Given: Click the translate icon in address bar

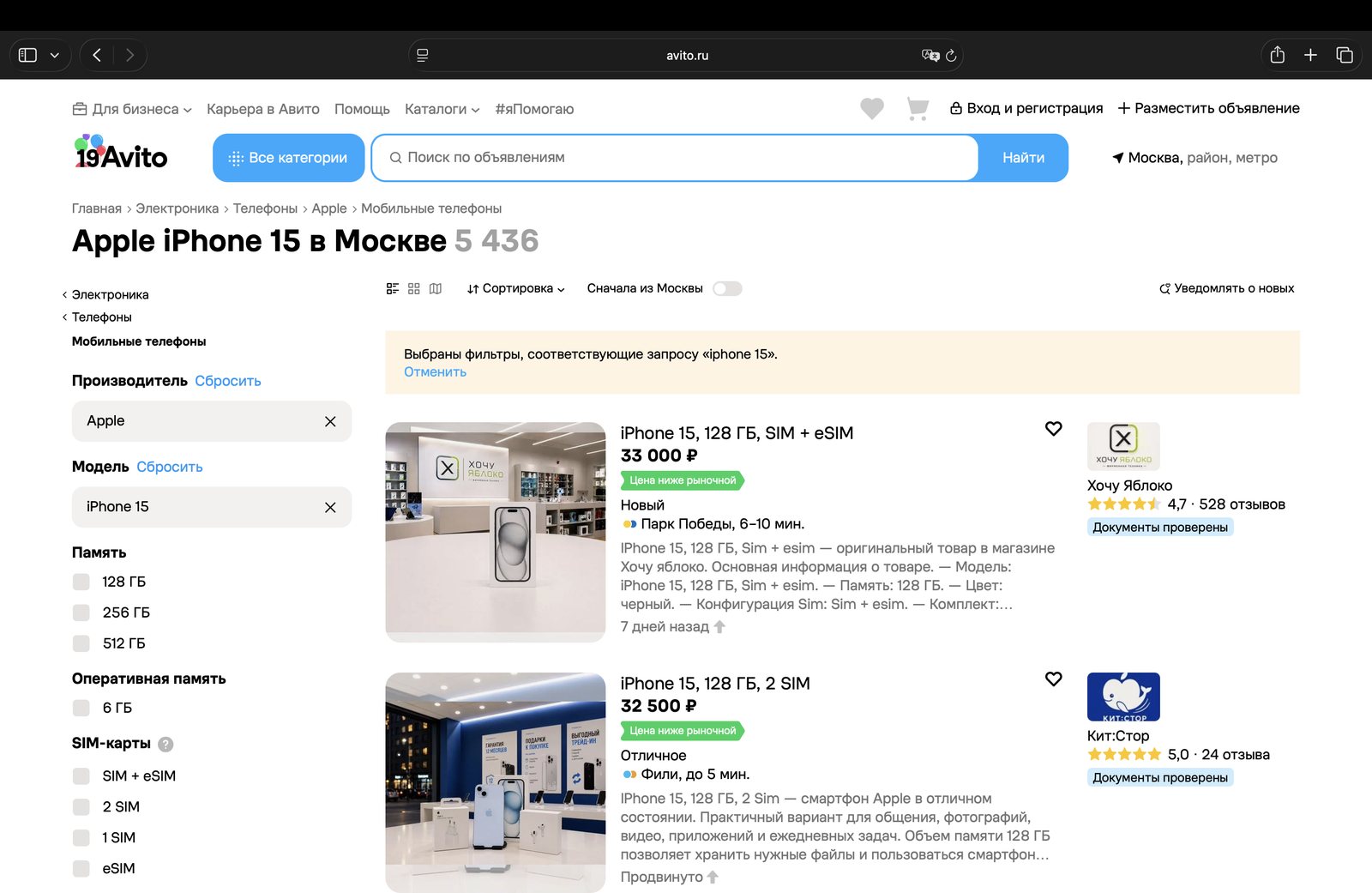Looking at the screenshot, I should pos(930,55).
